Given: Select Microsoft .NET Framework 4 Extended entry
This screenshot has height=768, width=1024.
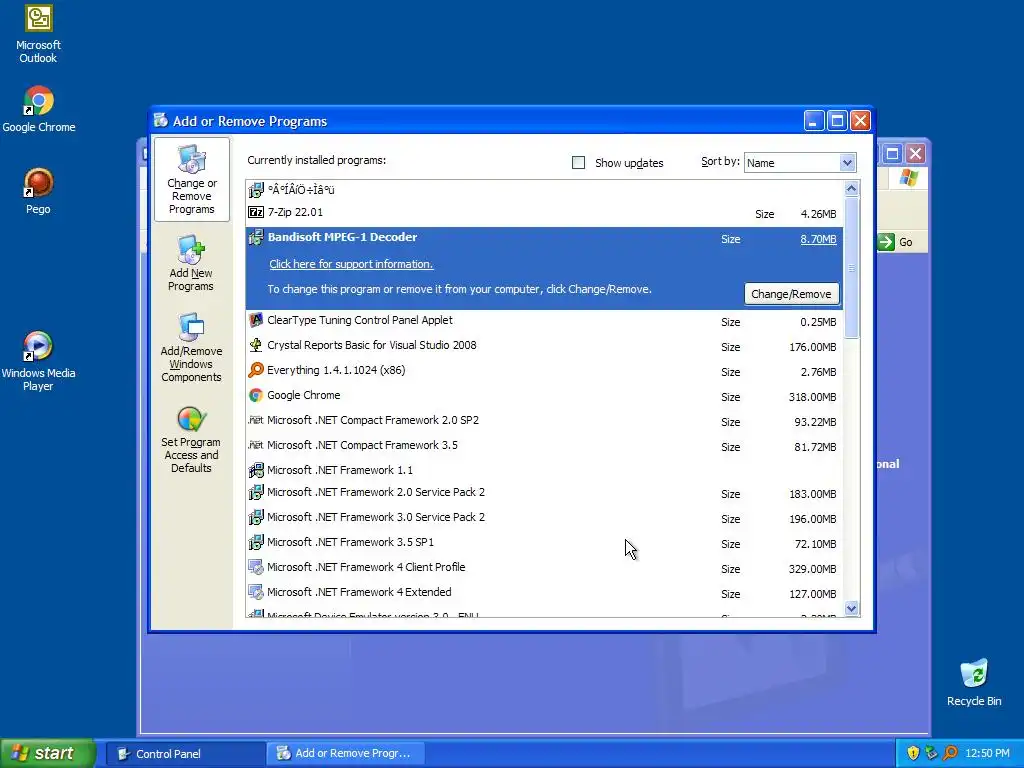Looking at the screenshot, I should click(x=544, y=593).
